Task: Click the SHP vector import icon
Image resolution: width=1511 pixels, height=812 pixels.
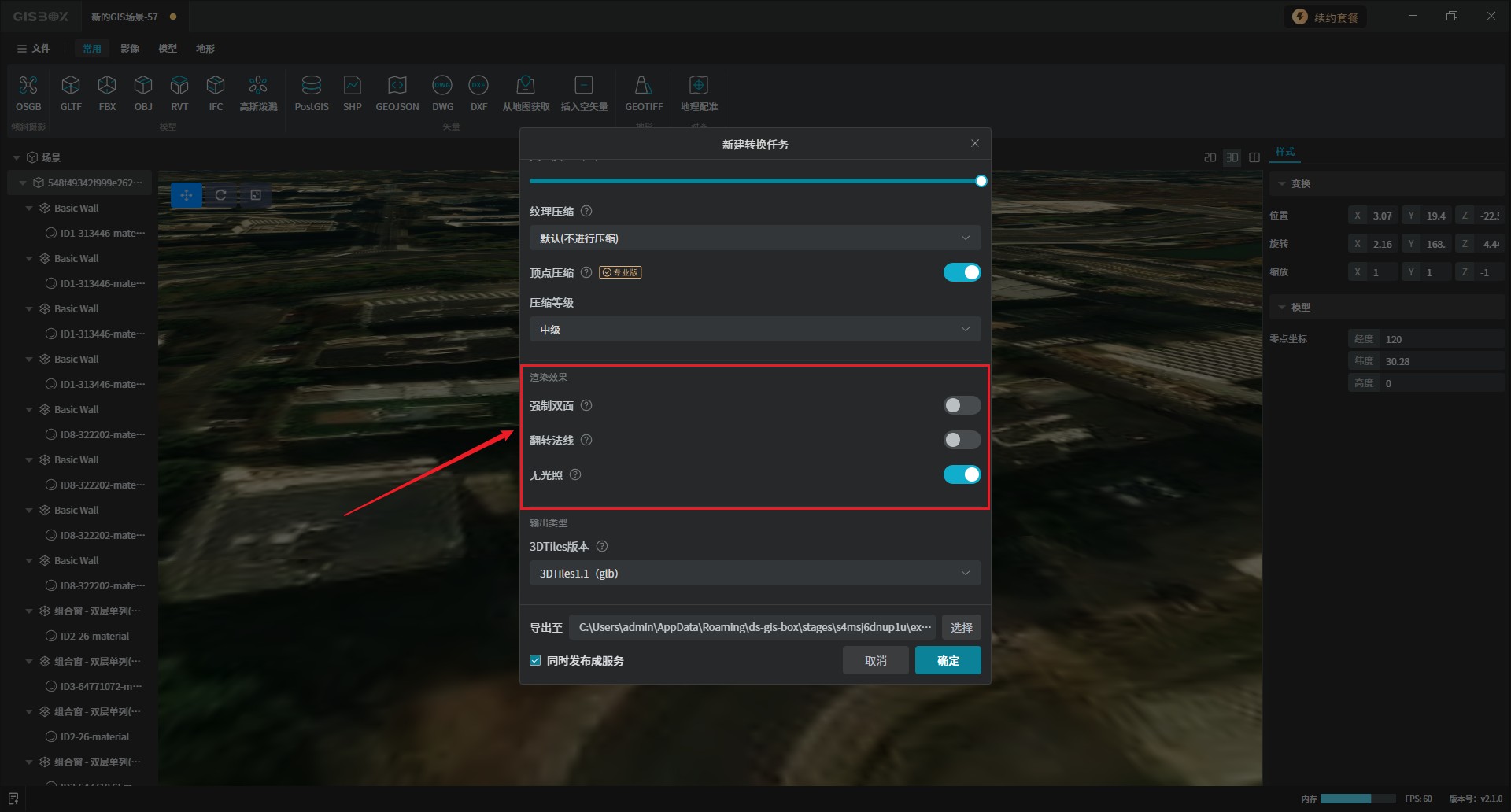Action: [x=352, y=85]
